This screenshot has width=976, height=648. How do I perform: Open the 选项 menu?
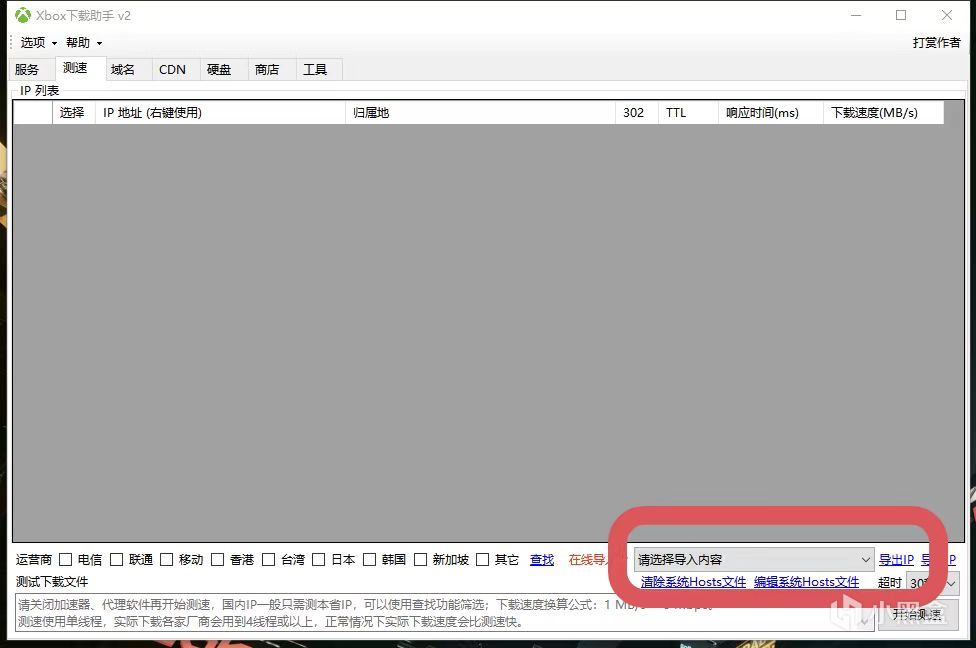tap(39, 42)
